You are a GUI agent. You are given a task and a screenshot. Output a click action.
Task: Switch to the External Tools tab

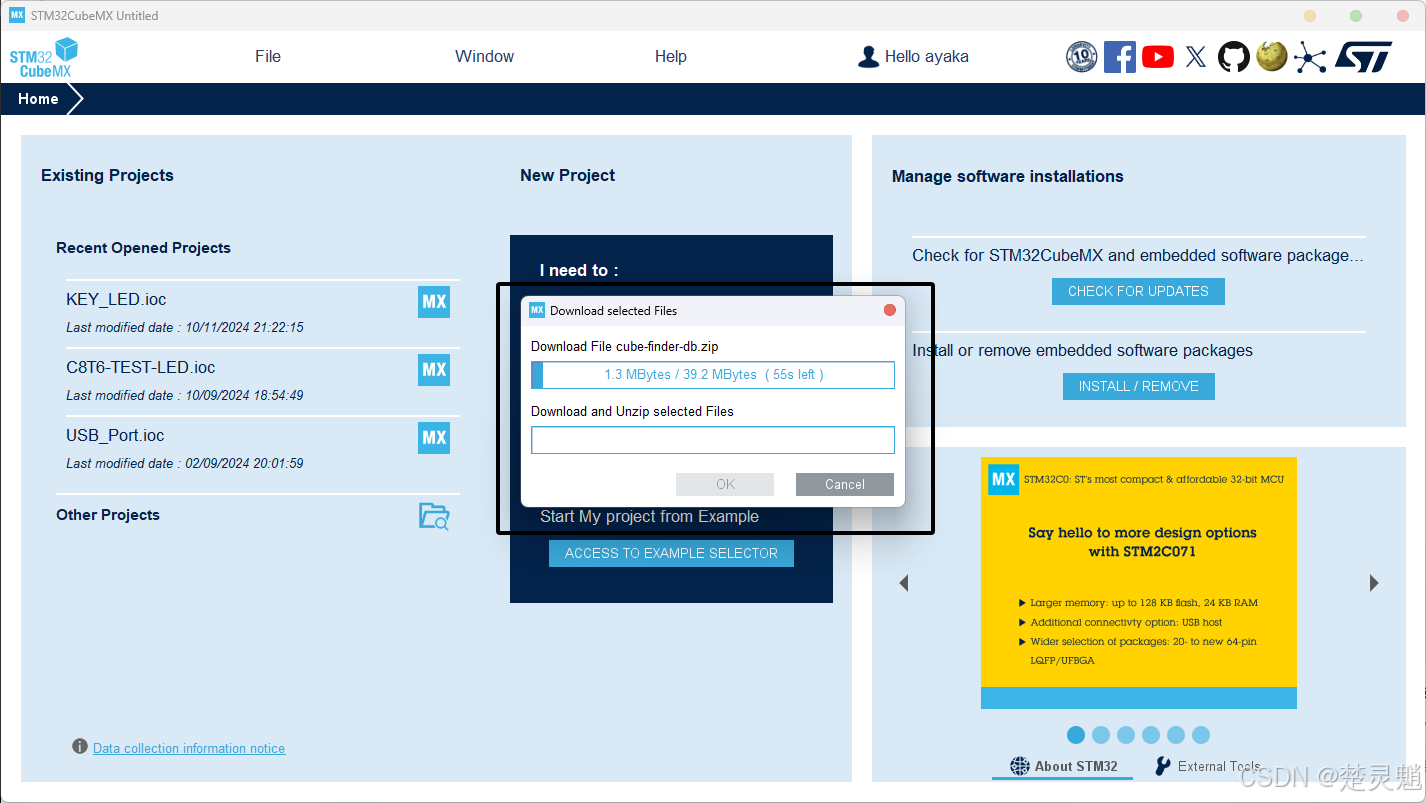1208,767
